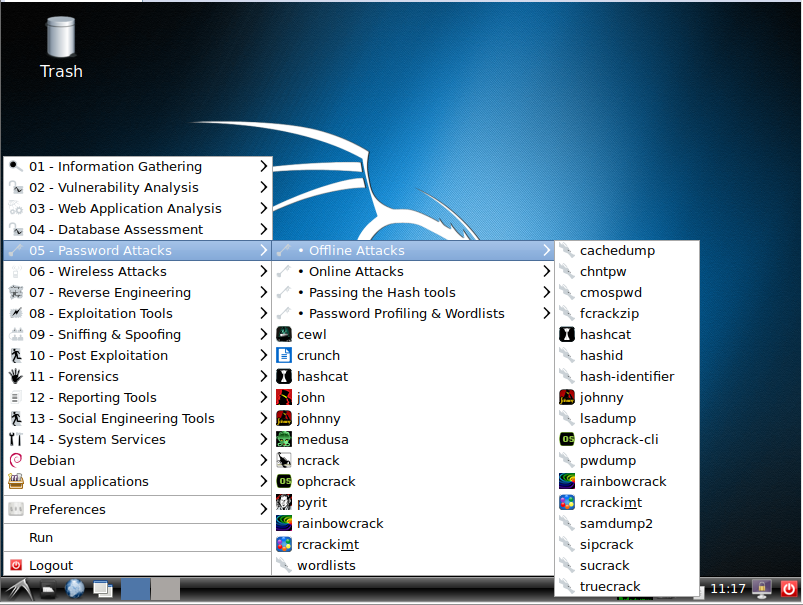Expand 06 - Wireless Attacks arrow
This screenshot has width=803, height=605.
tap(263, 272)
